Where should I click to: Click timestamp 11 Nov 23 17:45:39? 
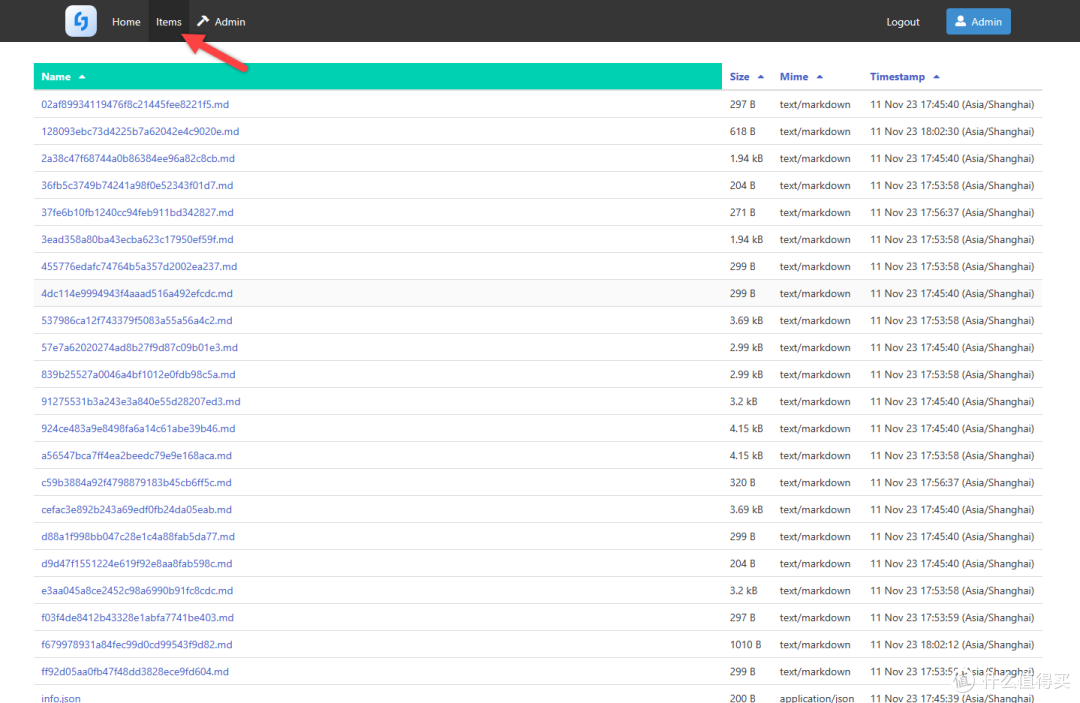click(951, 697)
